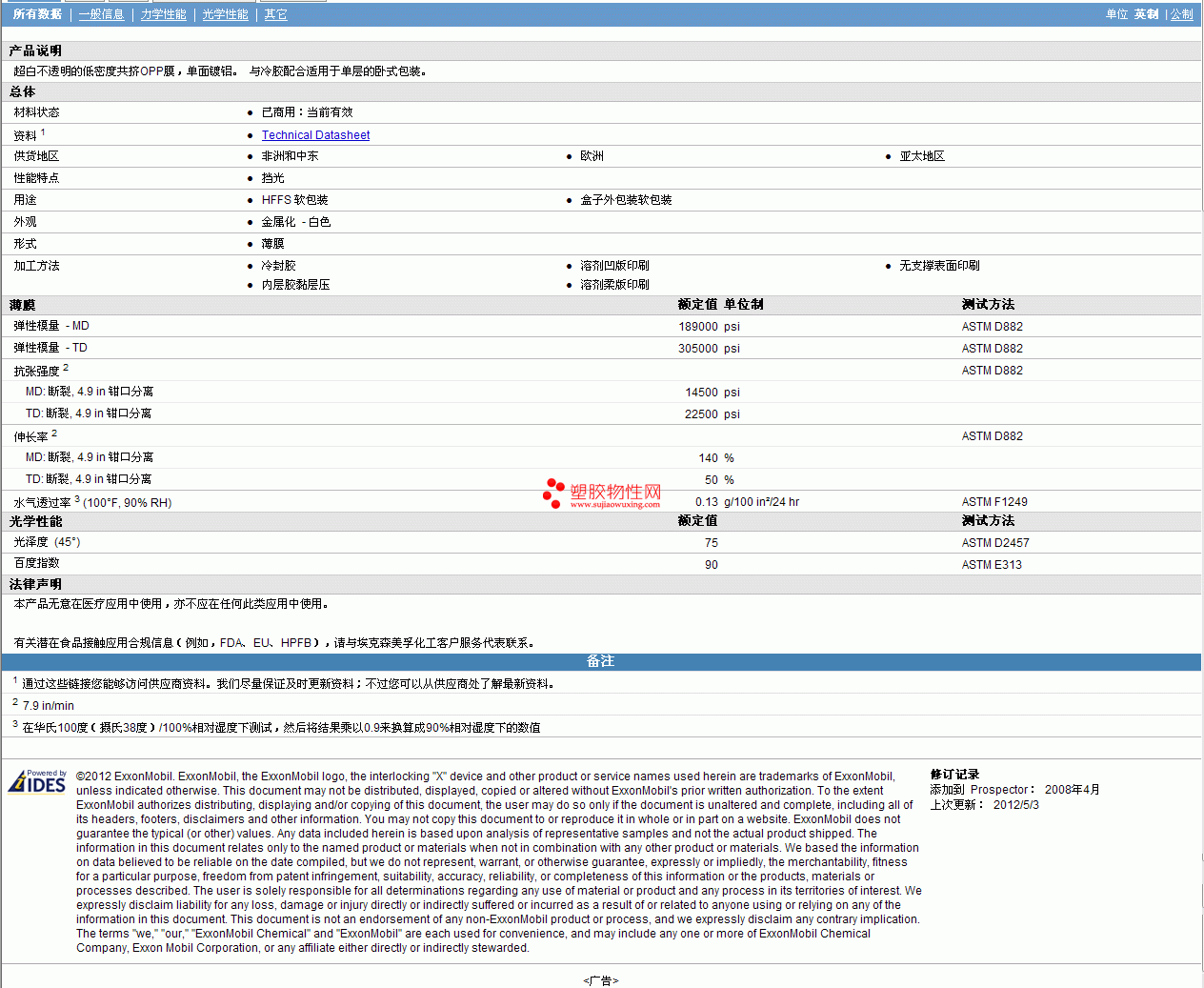Switch units to 公制
The width and height of the screenshot is (1204, 988).
1181,14
